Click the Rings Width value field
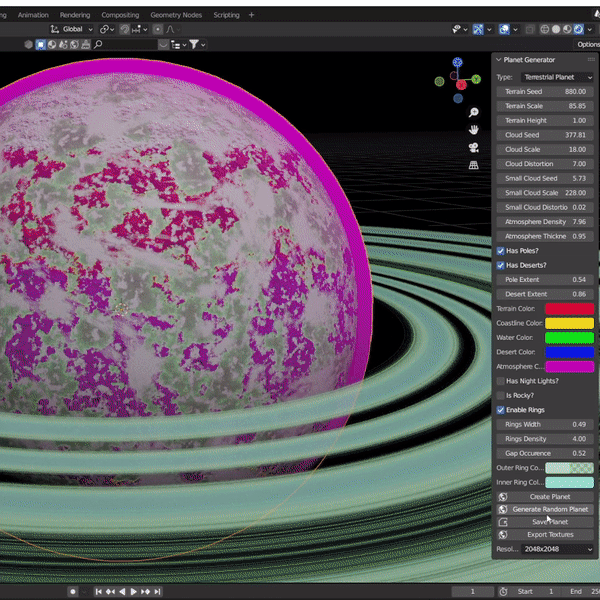 point(545,424)
